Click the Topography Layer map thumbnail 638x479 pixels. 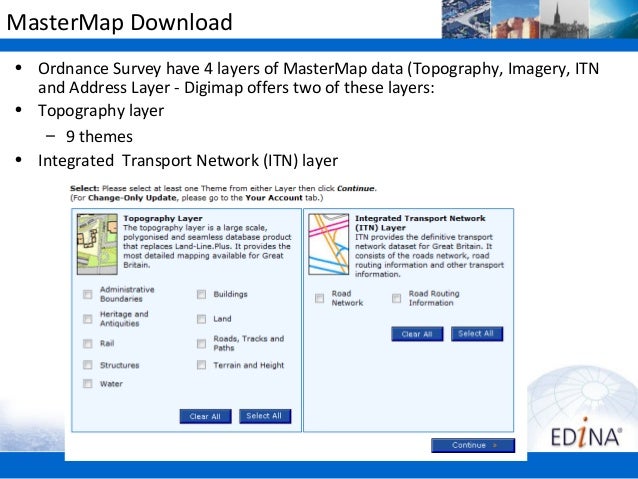point(97,244)
